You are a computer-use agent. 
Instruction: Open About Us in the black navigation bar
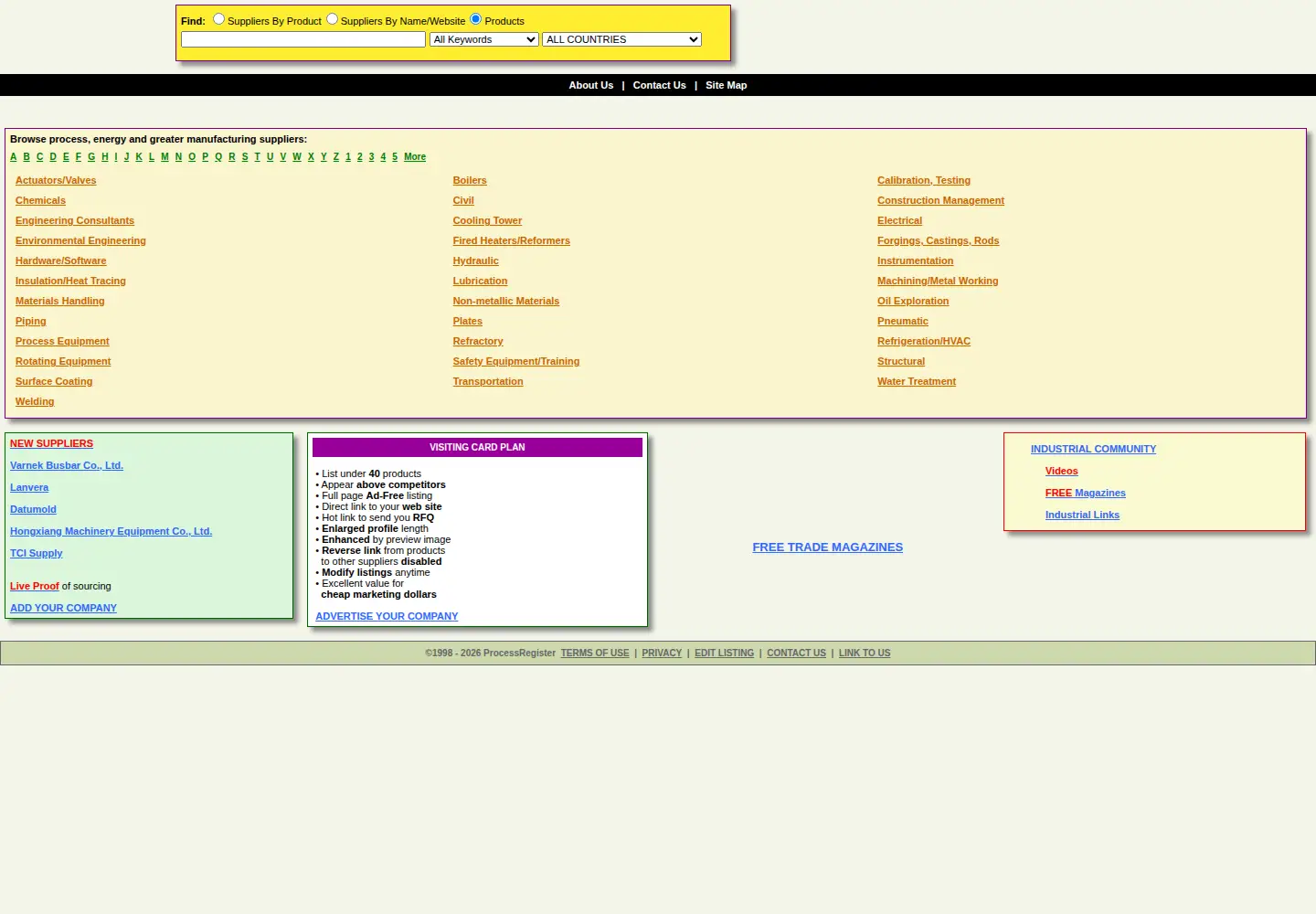(x=591, y=85)
